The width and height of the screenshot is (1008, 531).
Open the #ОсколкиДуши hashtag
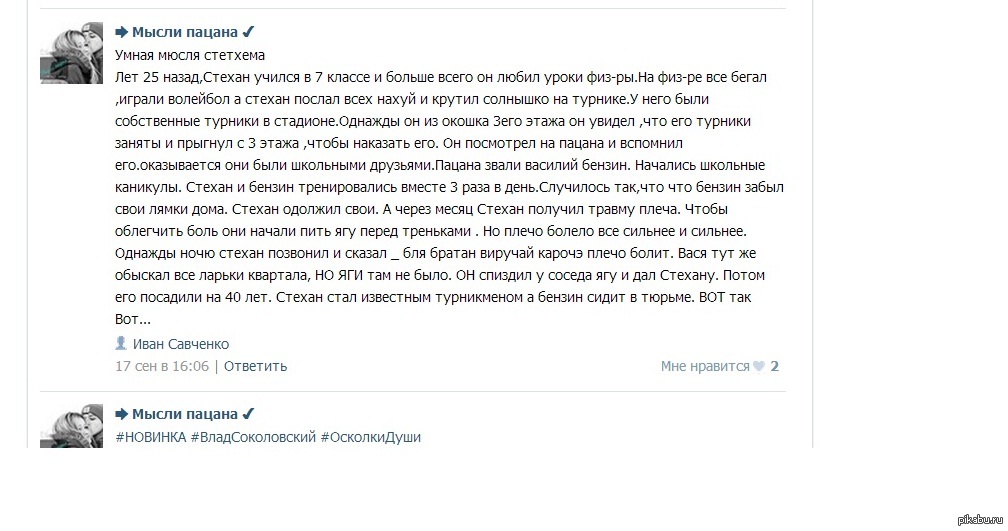point(371,437)
